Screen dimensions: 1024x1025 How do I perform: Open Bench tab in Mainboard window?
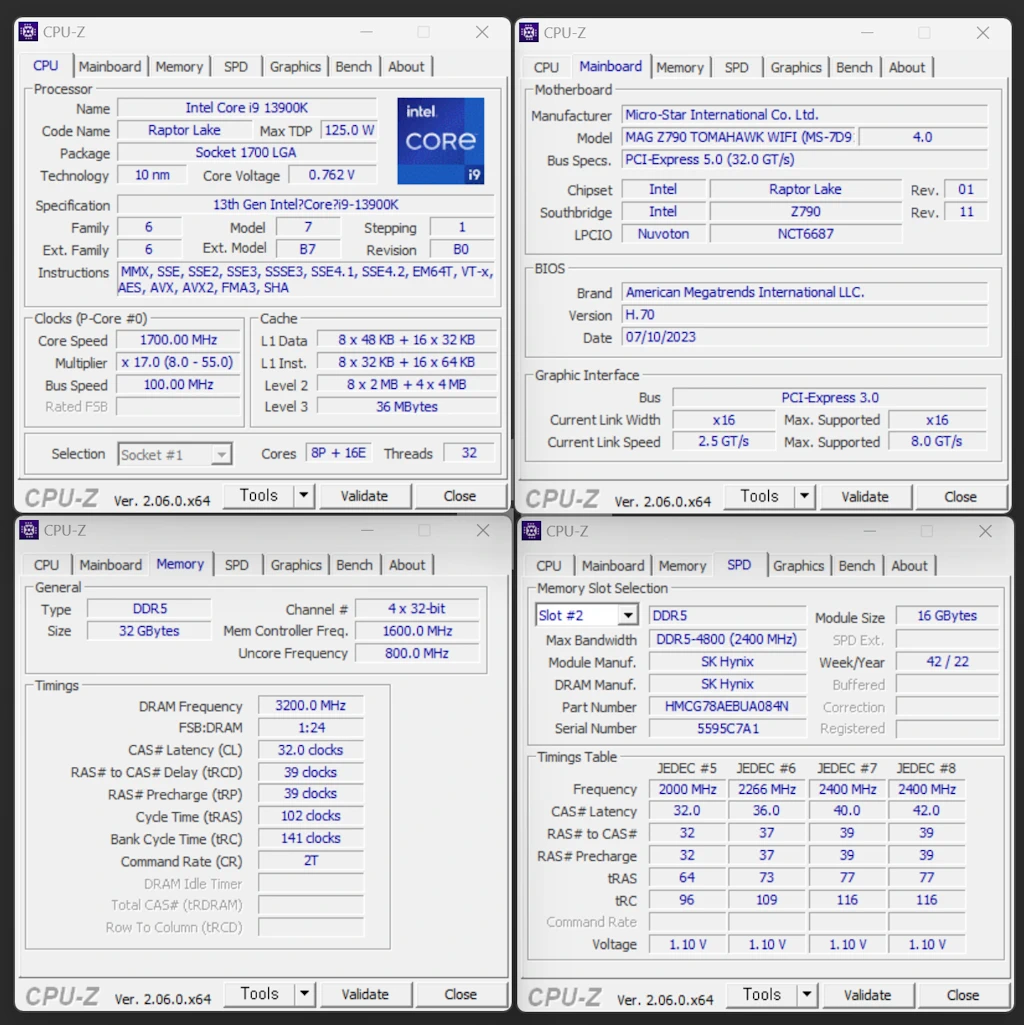click(855, 67)
